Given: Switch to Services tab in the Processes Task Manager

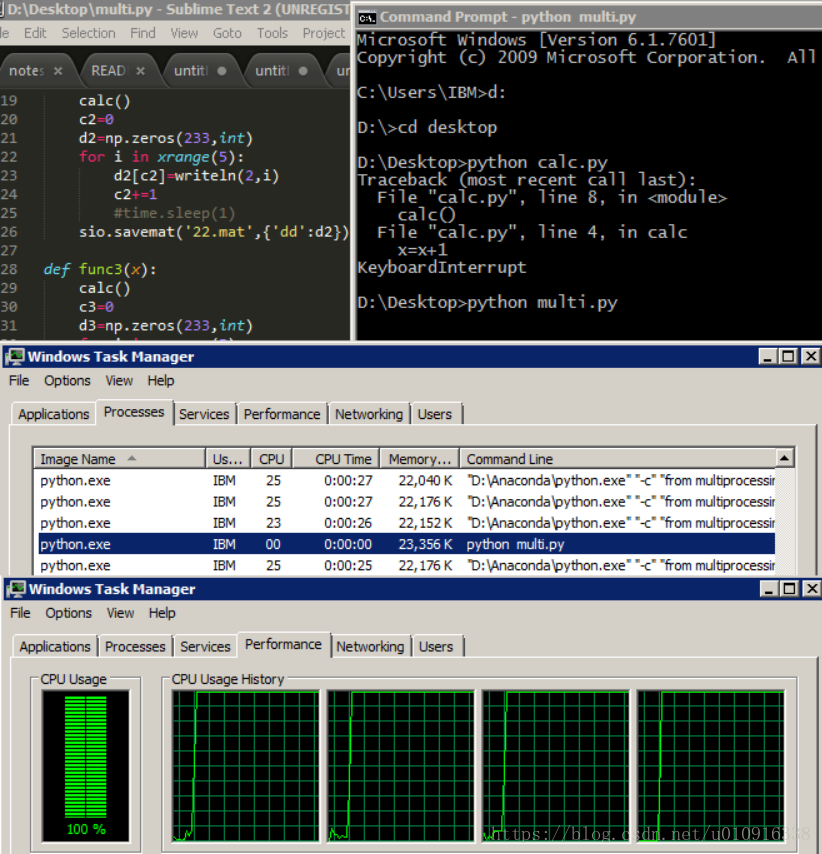Looking at the screenshot, I should 204,414.
